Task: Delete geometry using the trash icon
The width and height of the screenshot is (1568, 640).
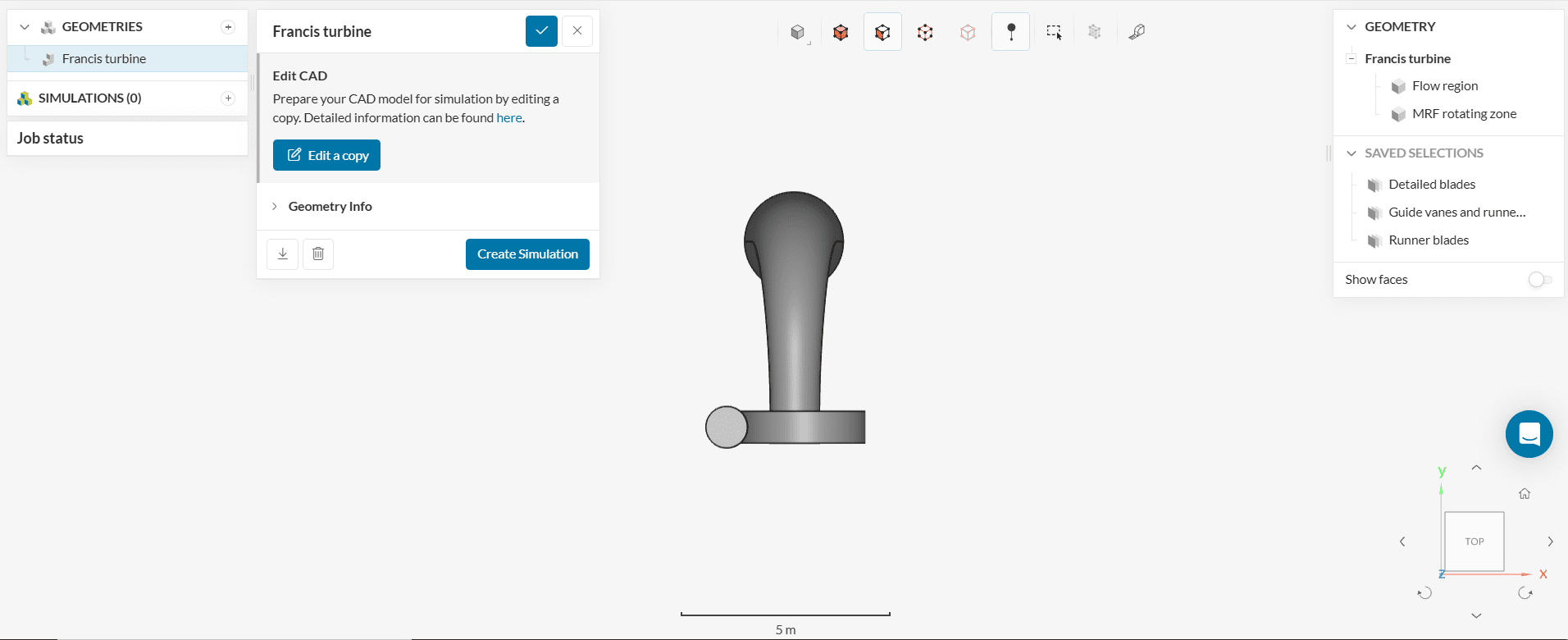Action: click(x=318, y=254)
